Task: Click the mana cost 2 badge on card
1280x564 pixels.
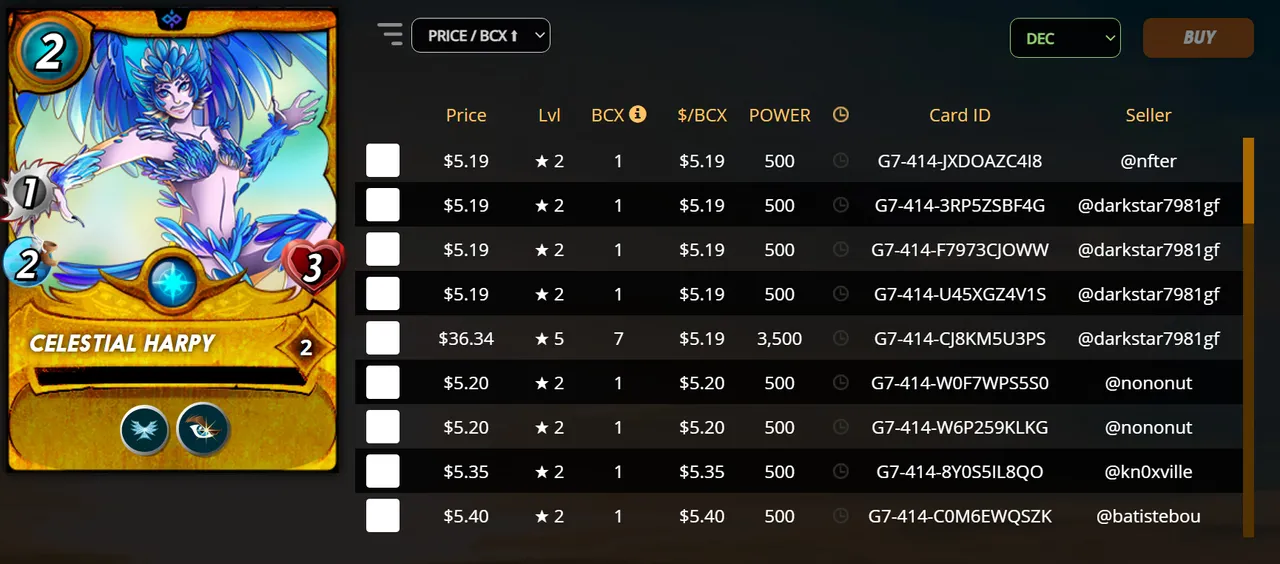Action: click(48, 52)
